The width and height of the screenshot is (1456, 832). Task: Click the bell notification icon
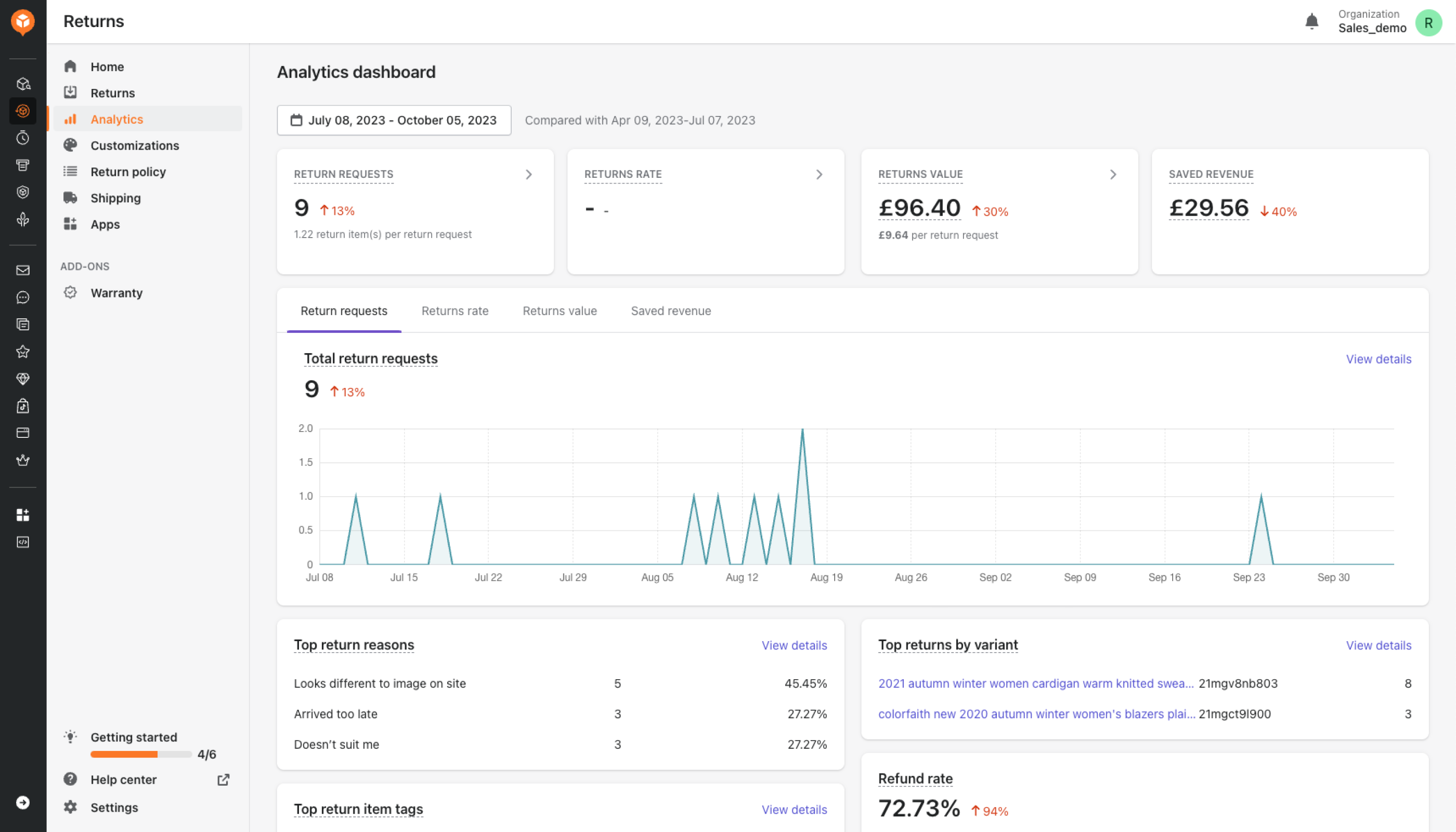point(1311,21)
